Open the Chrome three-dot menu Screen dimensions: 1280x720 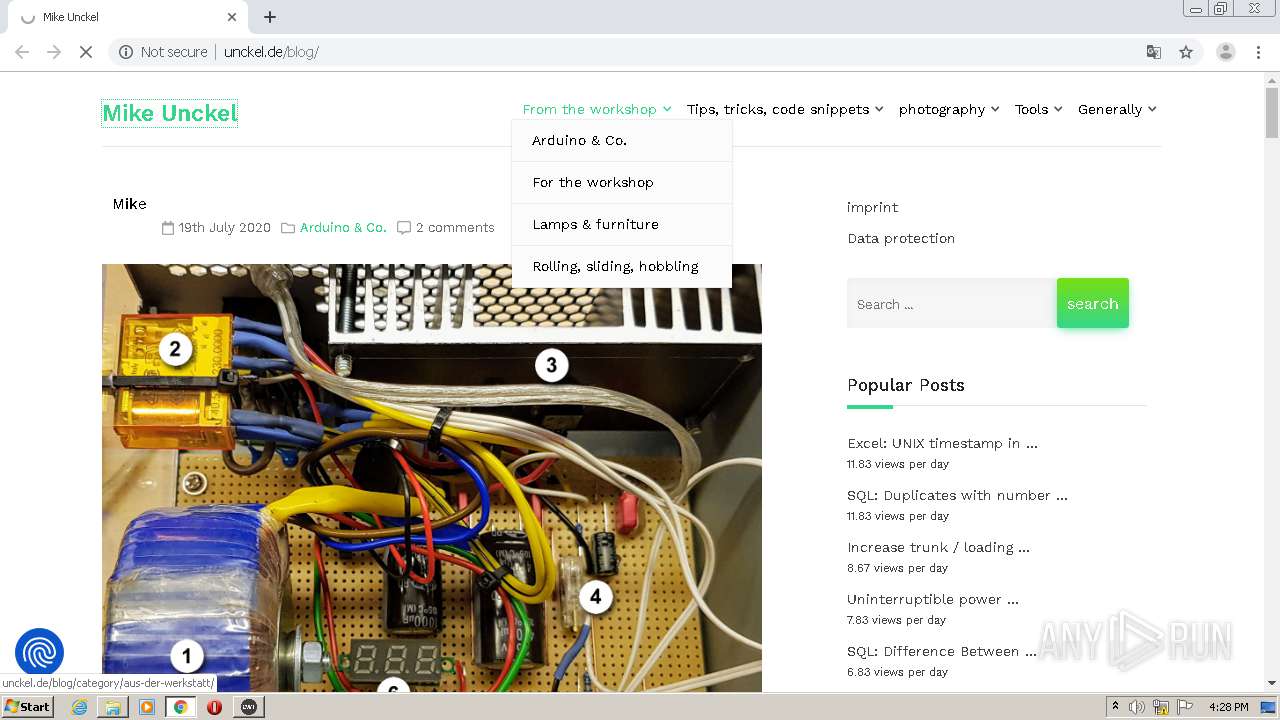tap(1259, 52)
